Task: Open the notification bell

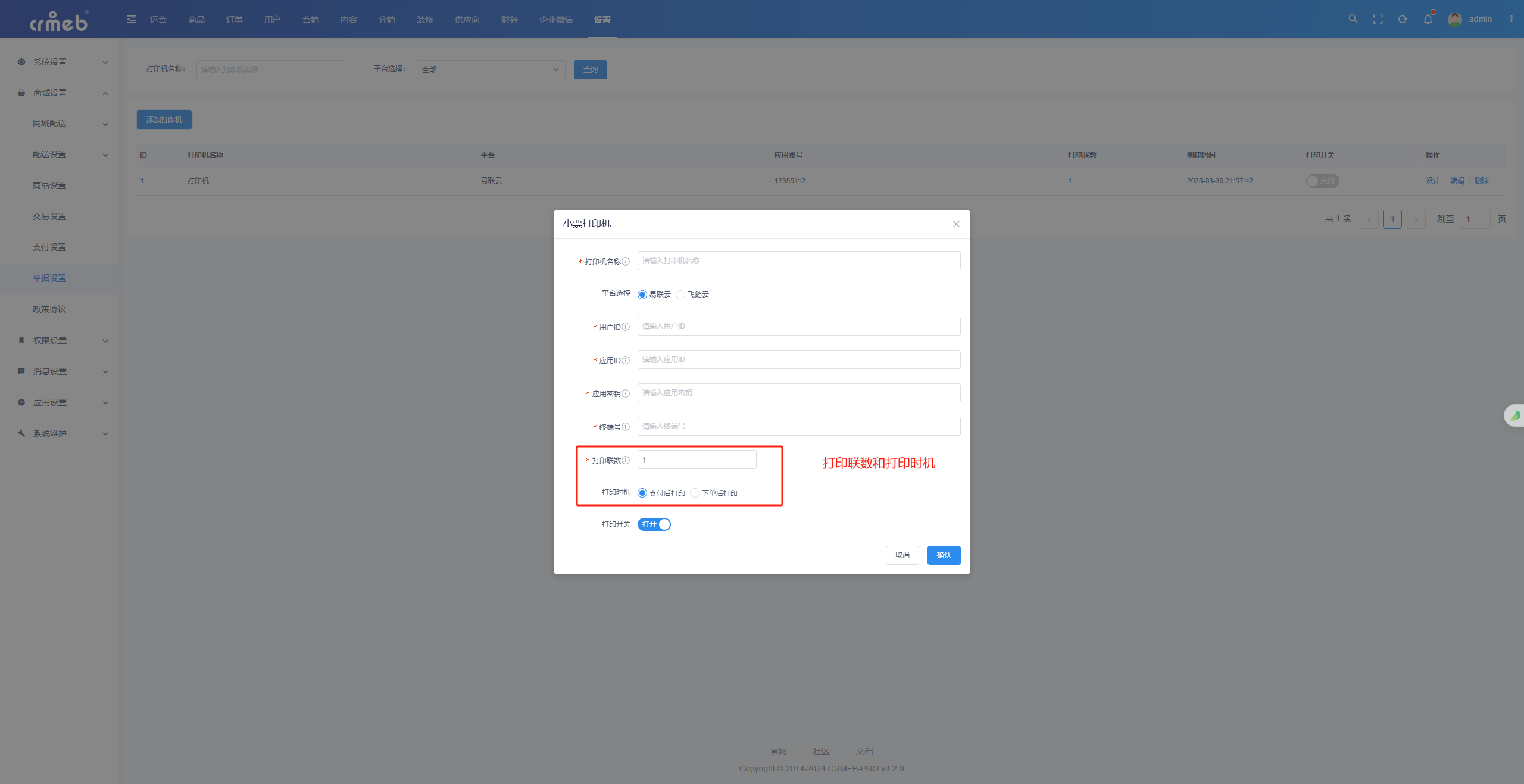Action: tap(1428, 19)
